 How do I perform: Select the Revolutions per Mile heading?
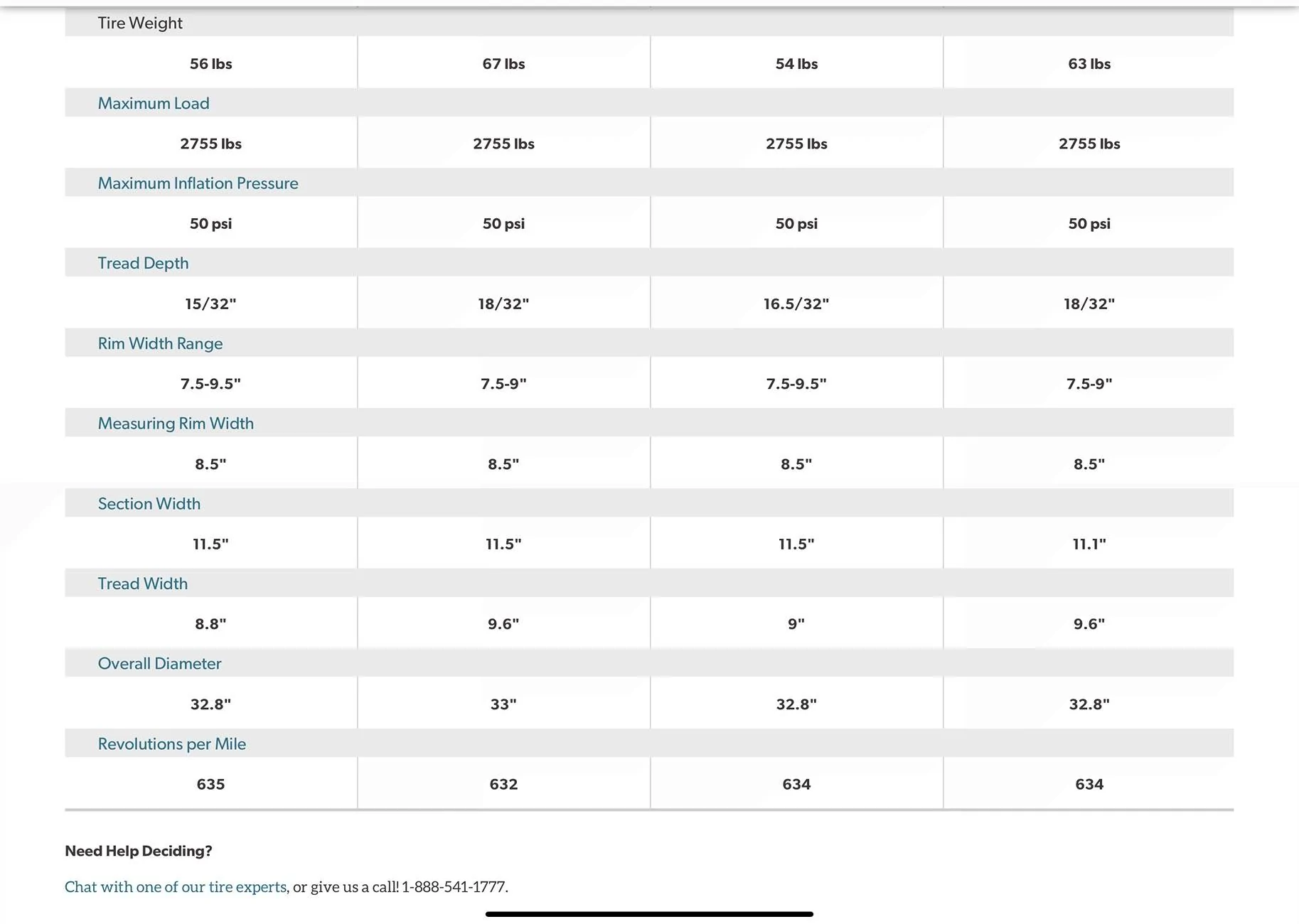[x=172, y=743]
